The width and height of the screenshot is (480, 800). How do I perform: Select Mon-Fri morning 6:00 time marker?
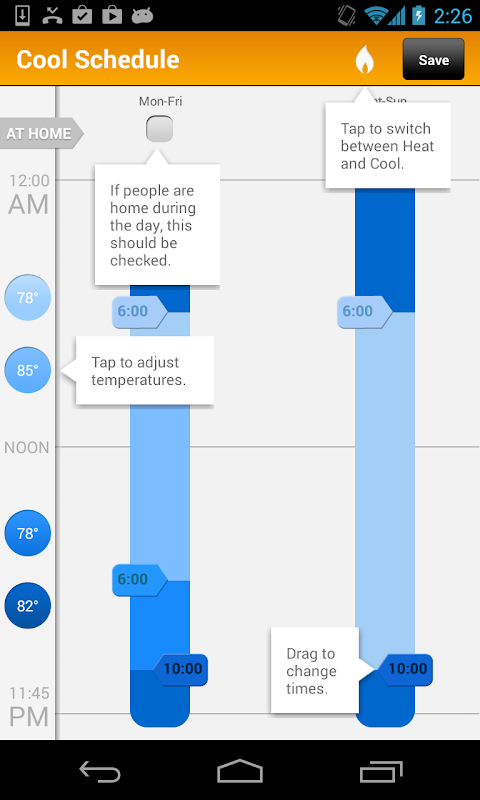click(x=140, y=312)
